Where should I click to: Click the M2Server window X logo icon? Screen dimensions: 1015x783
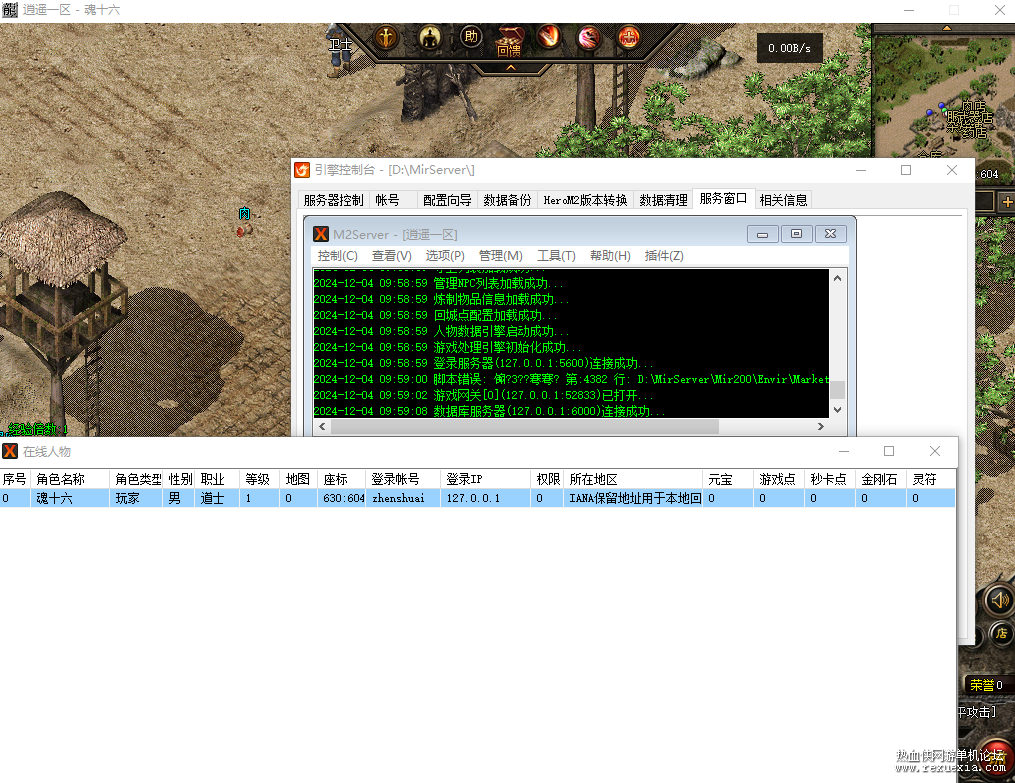321,234
